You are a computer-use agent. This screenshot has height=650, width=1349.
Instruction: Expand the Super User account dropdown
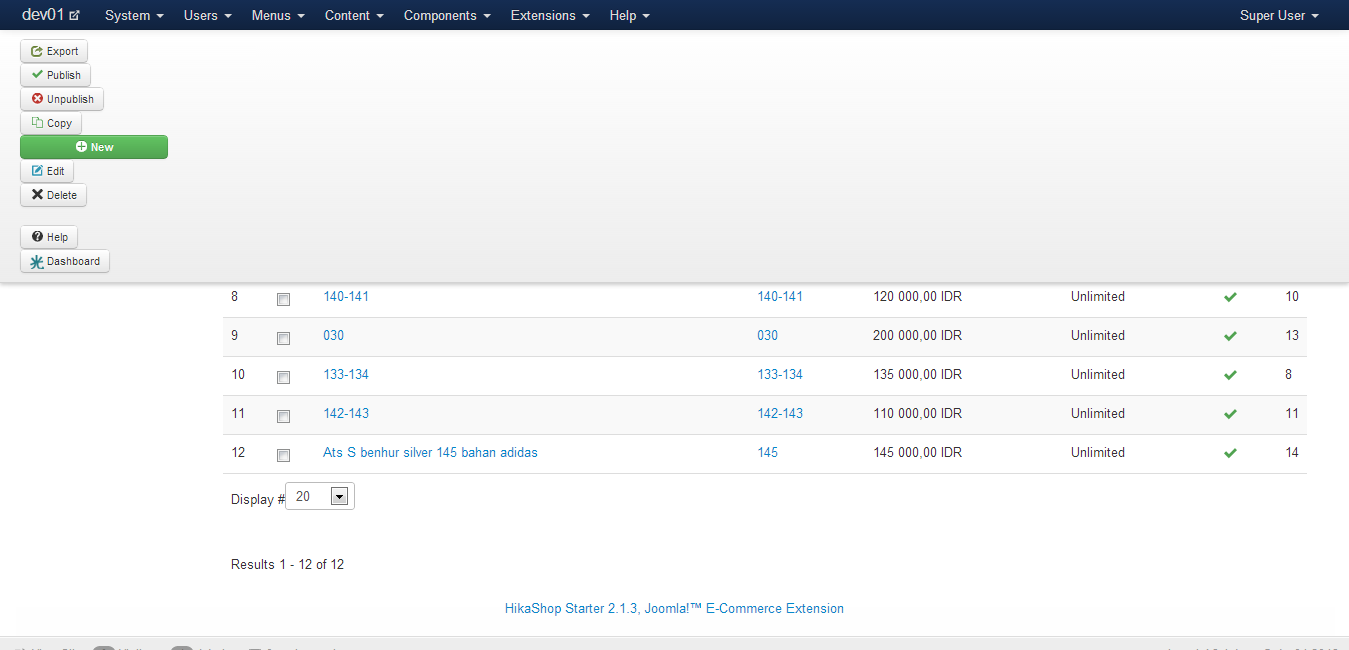tap(1279, 16)
